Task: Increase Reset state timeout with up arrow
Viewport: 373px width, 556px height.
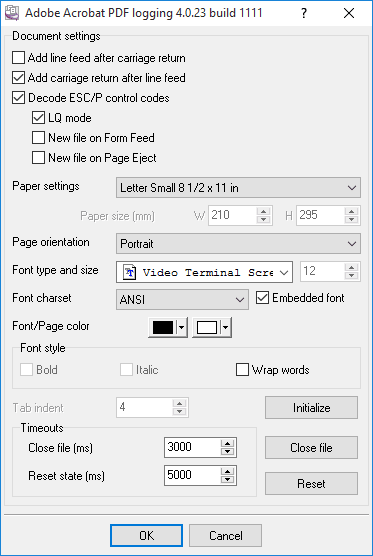Action: tap(227, 472)
